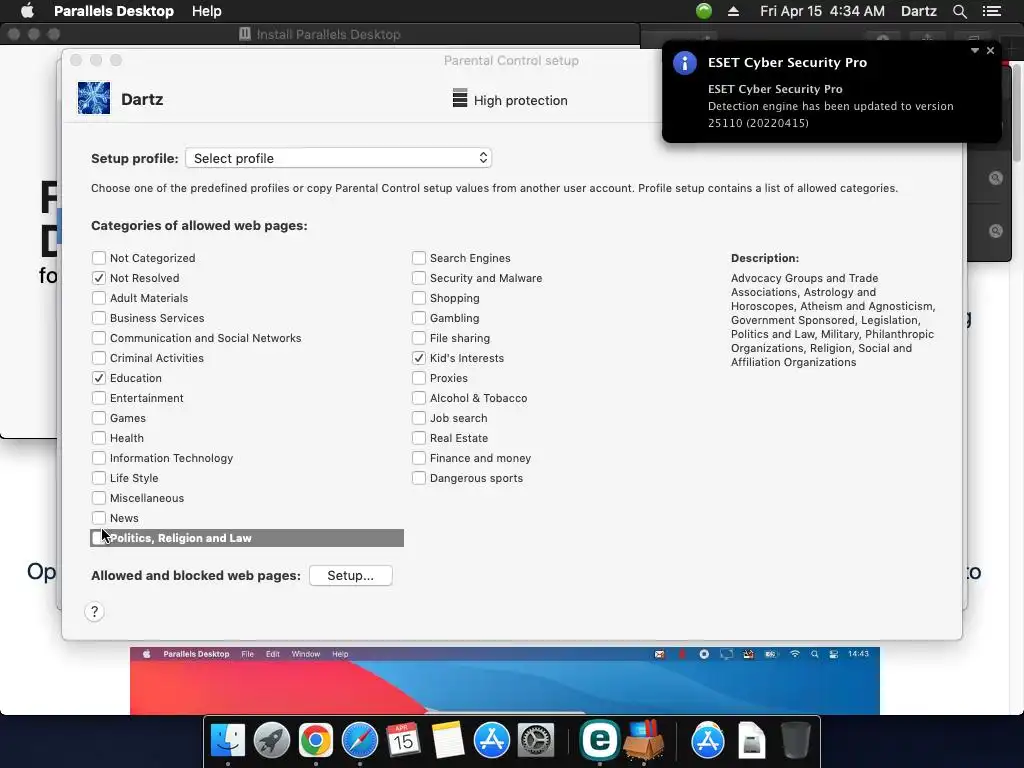Image resolution: width=1024 pixels, height=768 pixels.
Task: Open the Parallels Desktop menu
Action: 114,11
